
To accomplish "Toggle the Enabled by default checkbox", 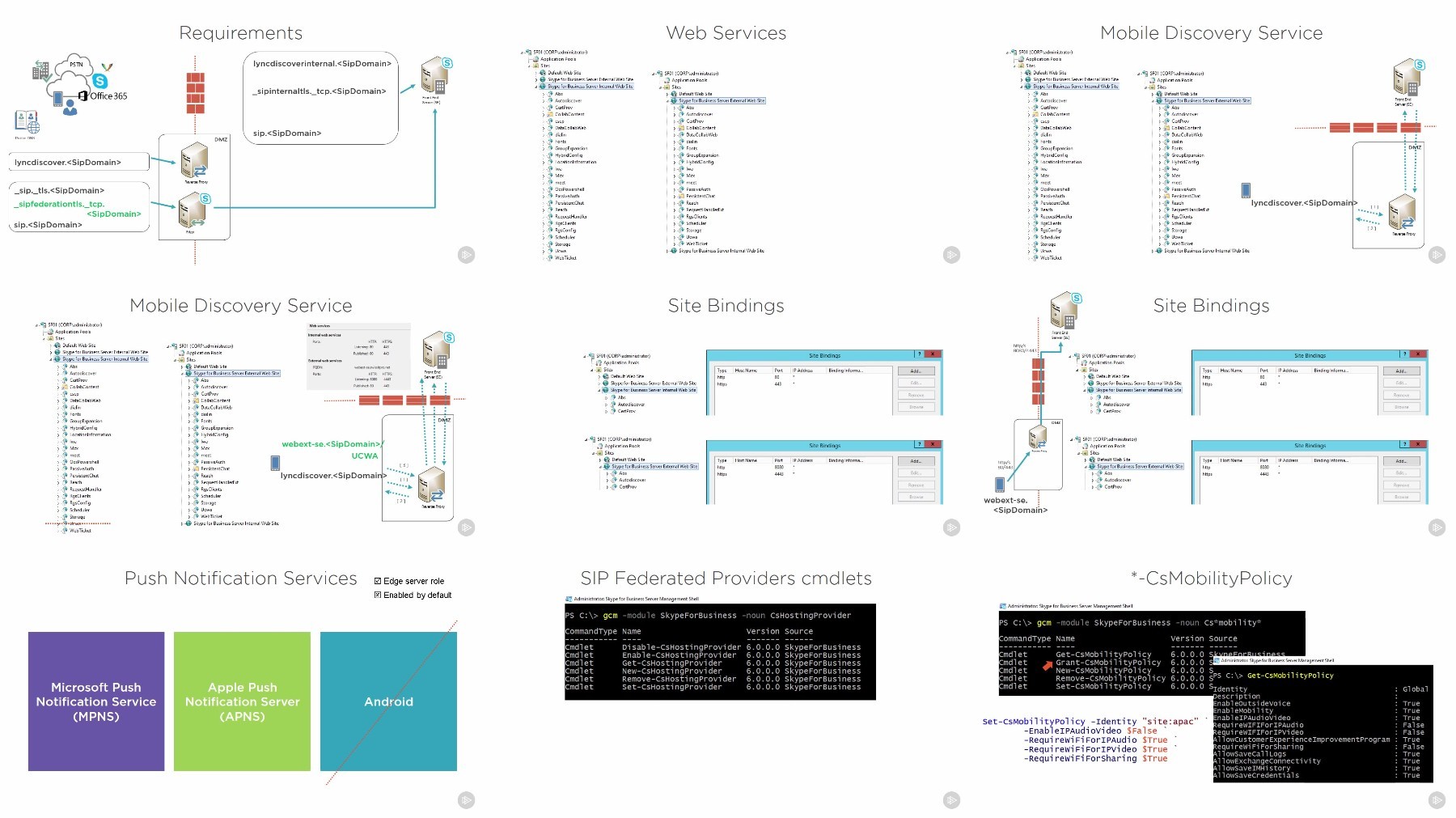I will [378, 595].
